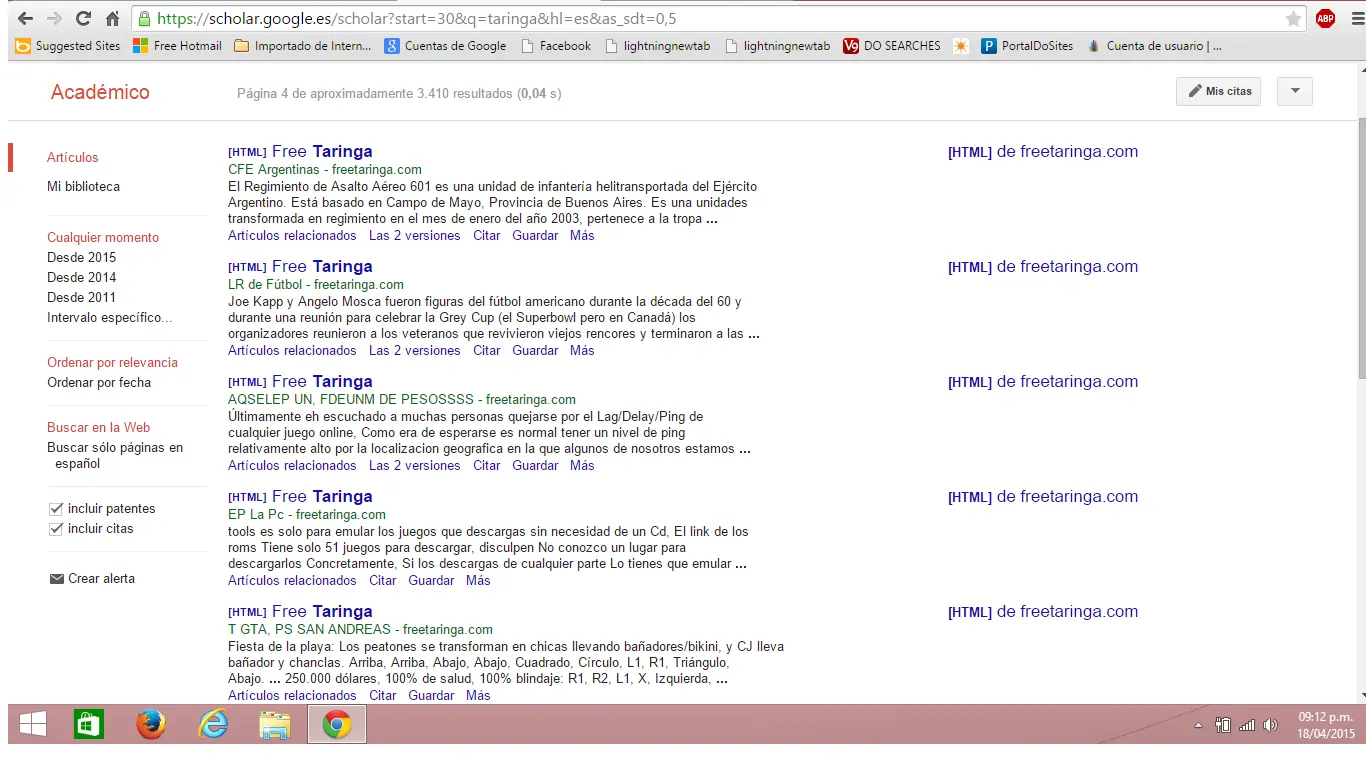Choose Buscar sólo páginas en español
This screenshot has height=768, width=1366.
pyautogui.click(x=115, y=456)
